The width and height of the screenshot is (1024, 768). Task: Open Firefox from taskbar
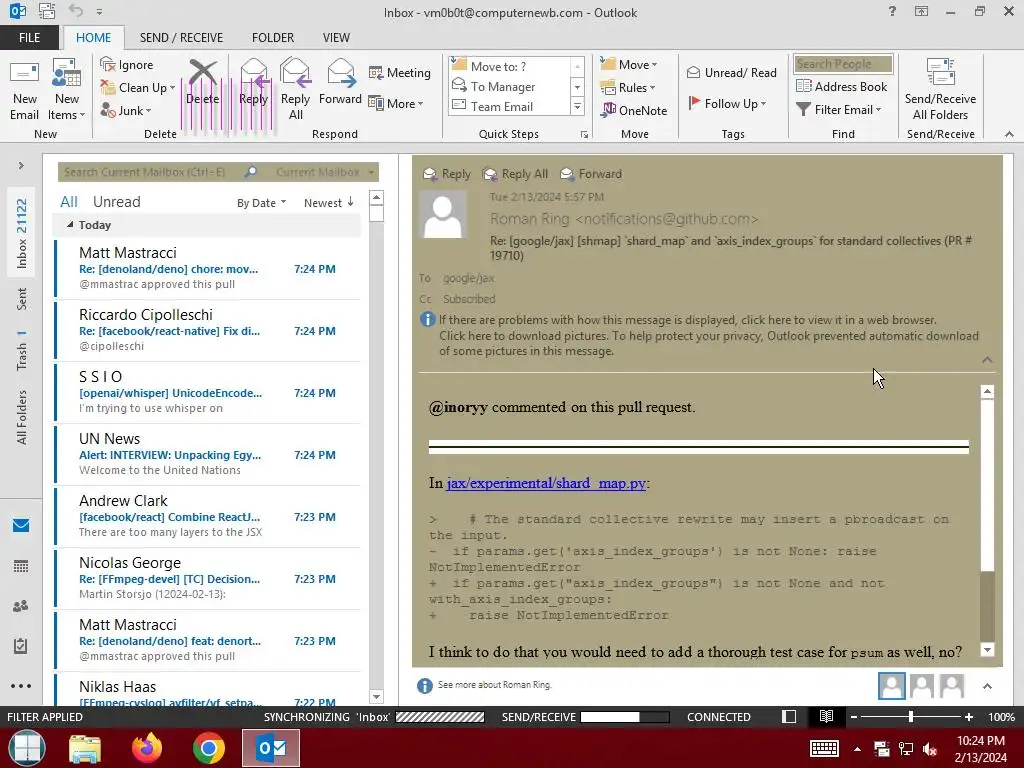147,748
